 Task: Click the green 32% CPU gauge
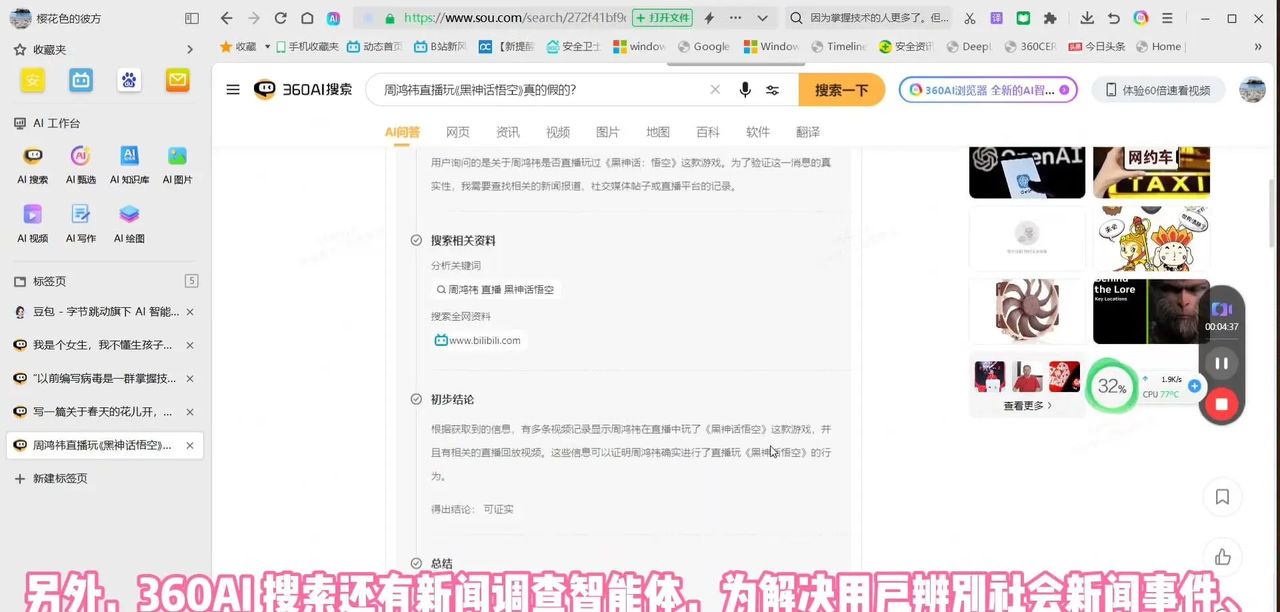1112,386
